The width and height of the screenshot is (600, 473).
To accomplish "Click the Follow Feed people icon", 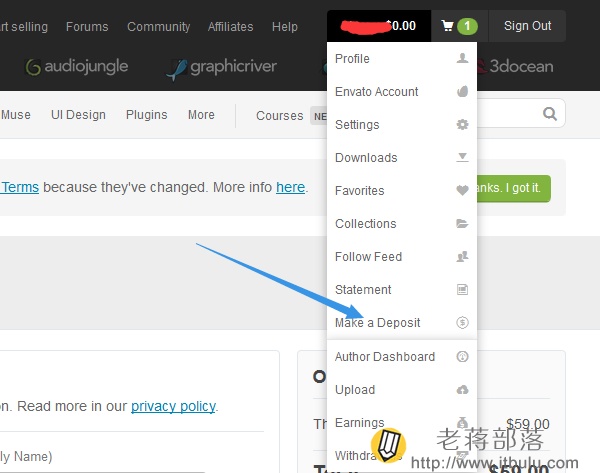I will [x=462, y=256].
